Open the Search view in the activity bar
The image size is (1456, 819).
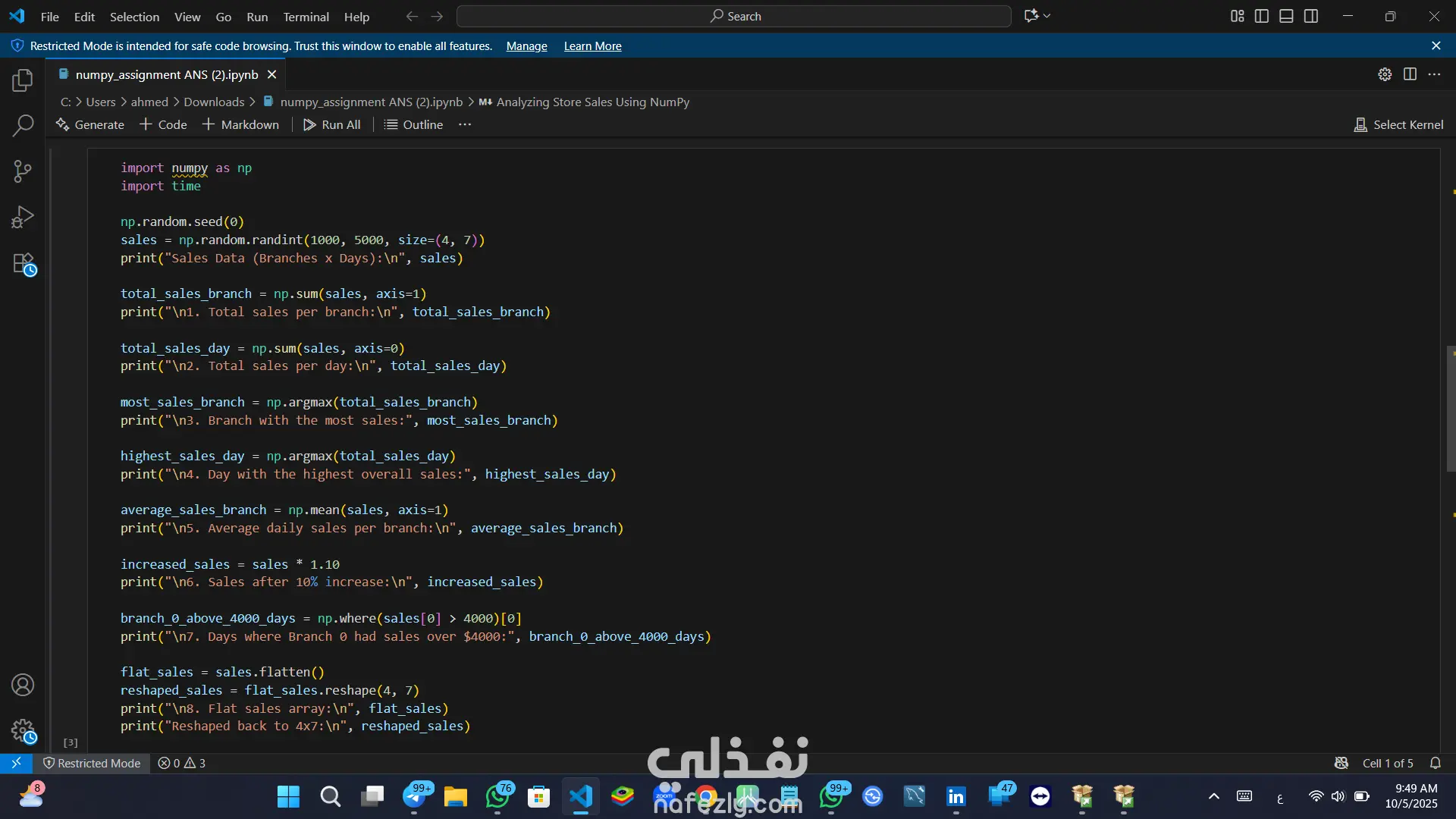tap(23, 125)
